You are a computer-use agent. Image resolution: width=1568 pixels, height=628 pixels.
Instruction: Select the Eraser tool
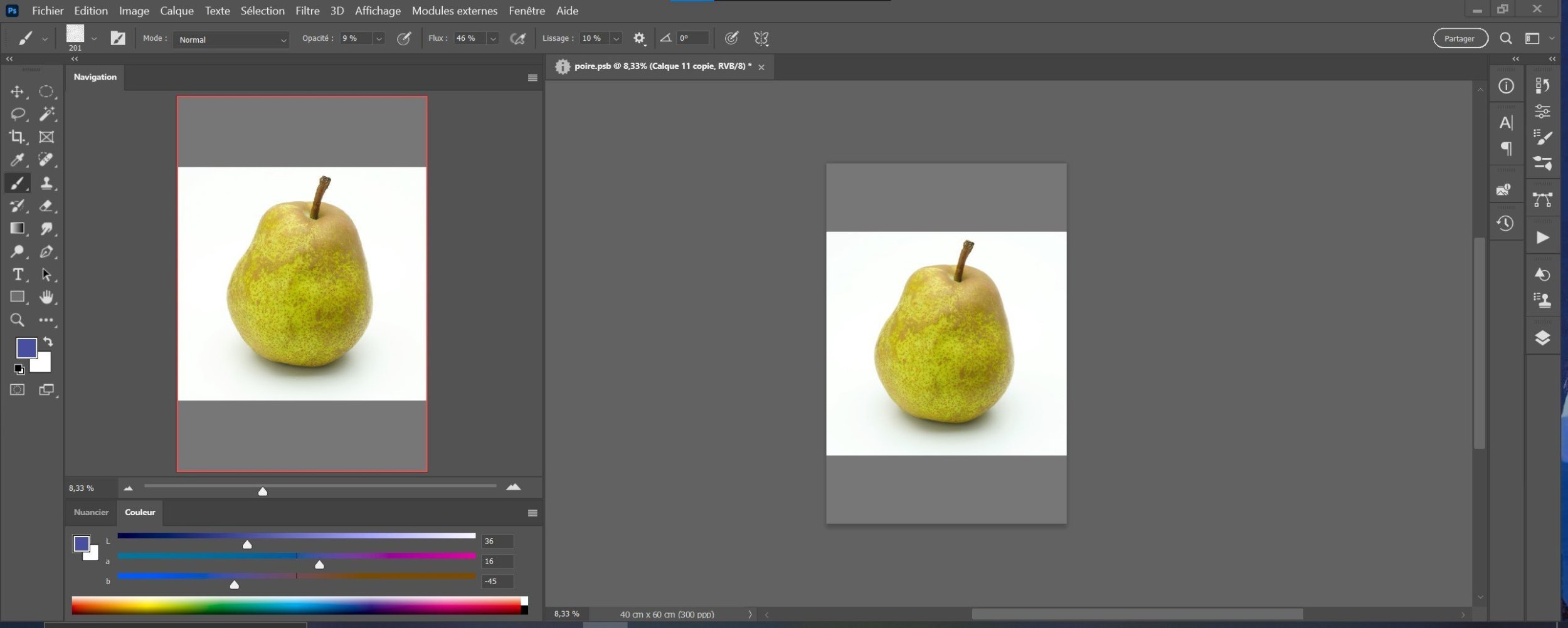tap(46, 206)
